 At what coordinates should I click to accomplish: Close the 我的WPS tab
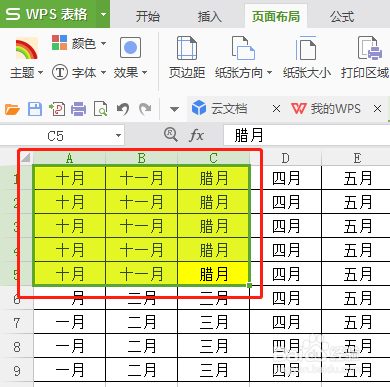[377, 109]
